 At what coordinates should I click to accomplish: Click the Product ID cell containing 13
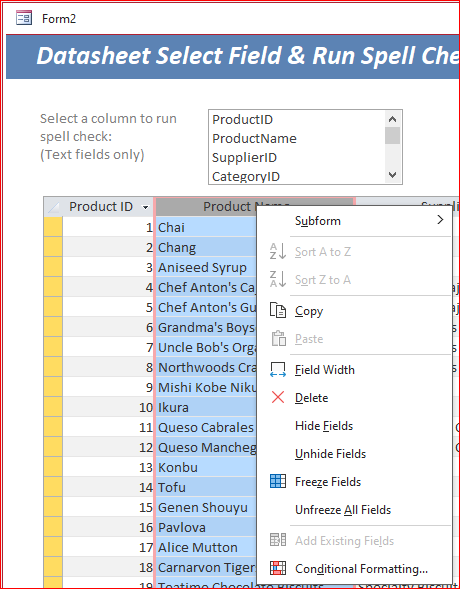[x=108, y=467]
